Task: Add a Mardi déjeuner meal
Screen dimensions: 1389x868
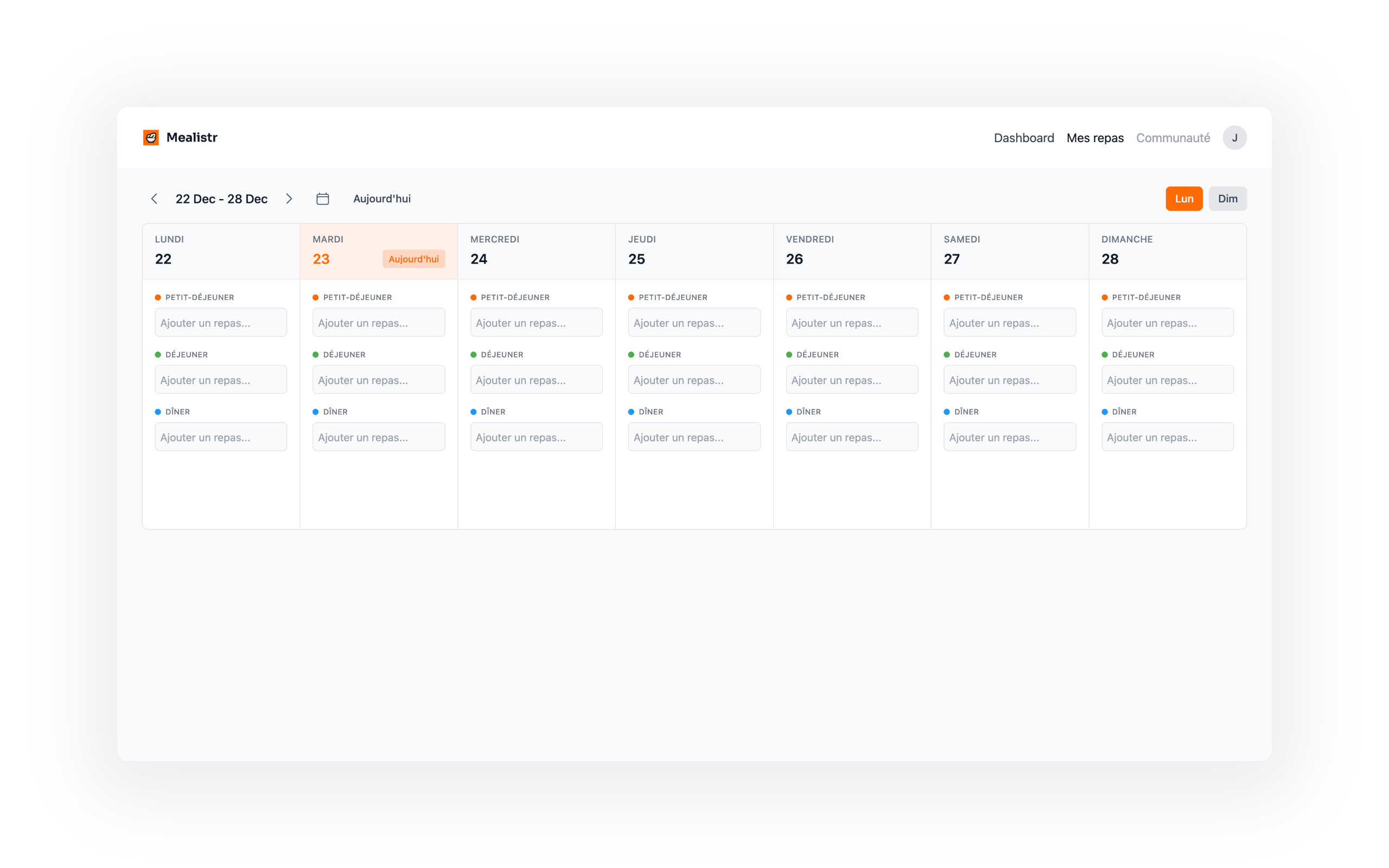Action: pos(378,380)
